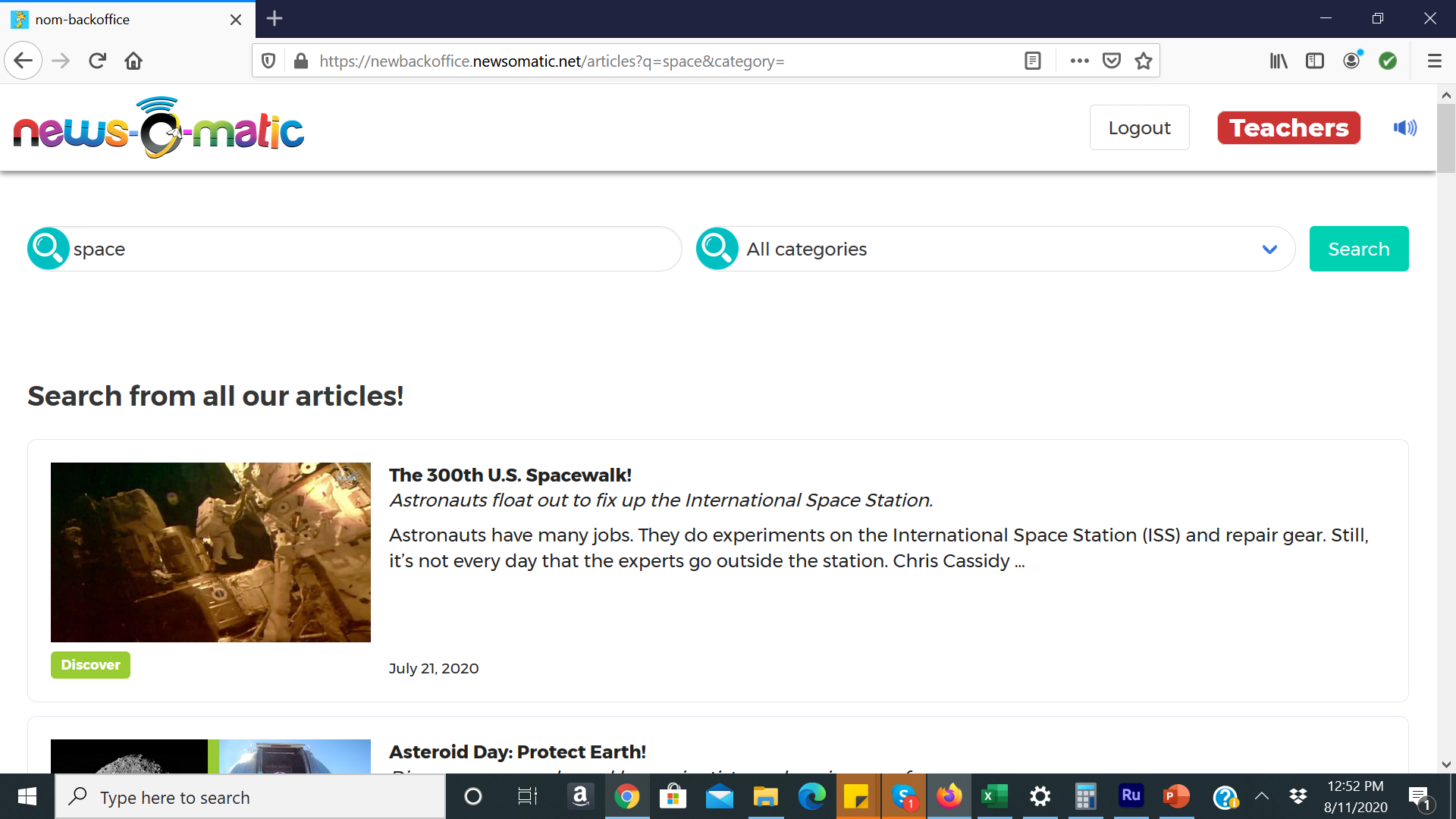Open page actions three-dots menu
This screenshot has width=1456, height=819.
(1079, 61)
